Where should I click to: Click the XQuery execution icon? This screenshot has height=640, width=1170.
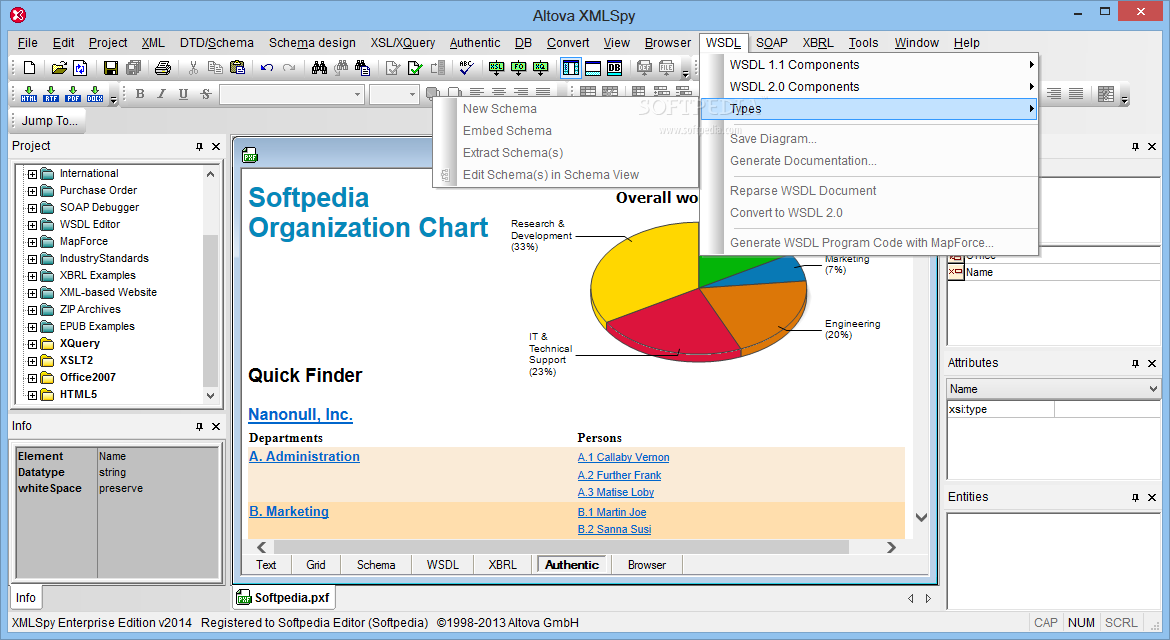(x=541, y=68)
